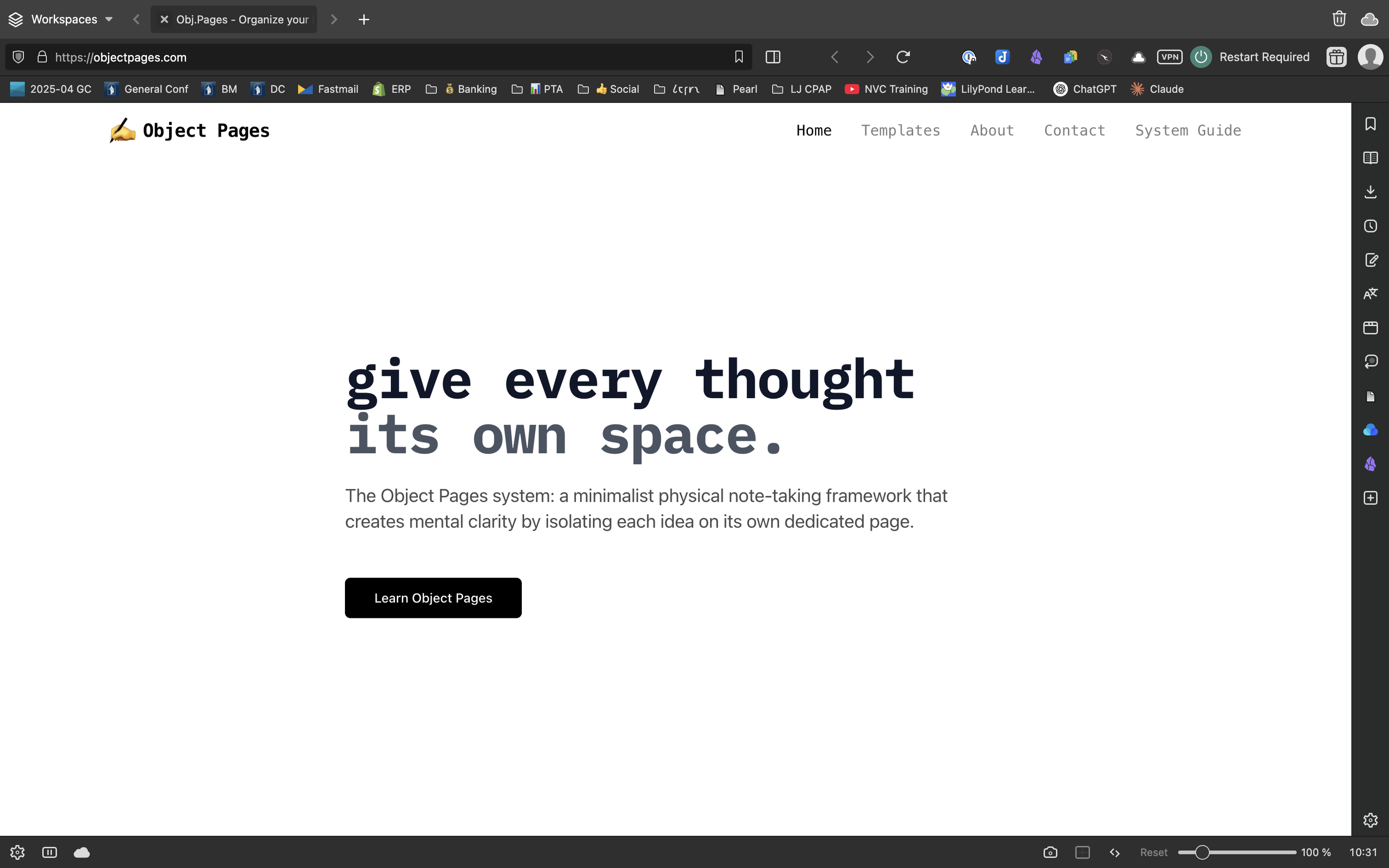Image resolution: width=1389 pixels, height=868 pixels.
Task: Toggle panel visibility in status bar
Action: tap(50, 852)
